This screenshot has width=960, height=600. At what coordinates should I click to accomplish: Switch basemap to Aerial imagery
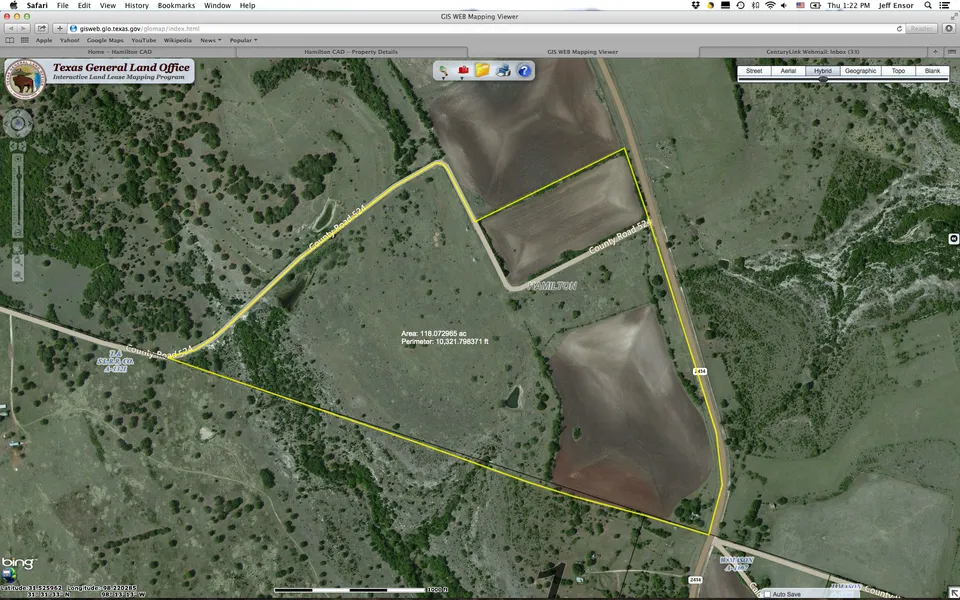[787, 71]
